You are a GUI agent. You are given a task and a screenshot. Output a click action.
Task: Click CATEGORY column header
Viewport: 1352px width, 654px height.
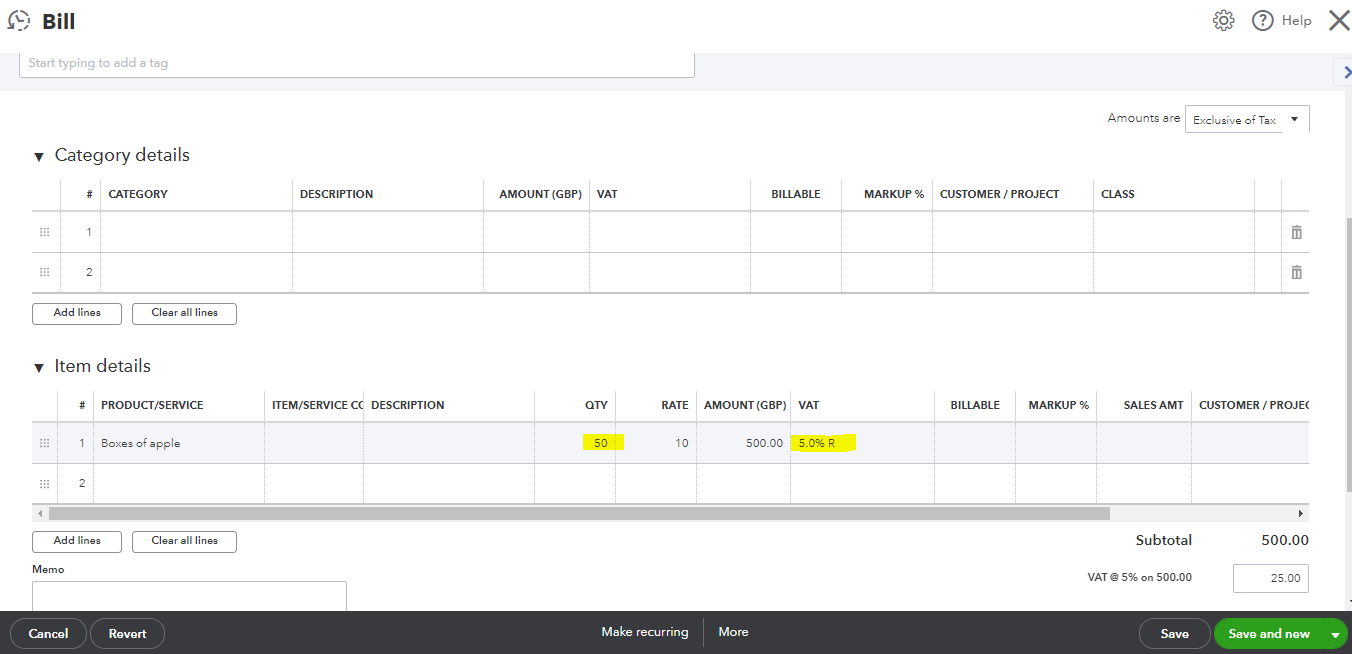tap(138, 194)
